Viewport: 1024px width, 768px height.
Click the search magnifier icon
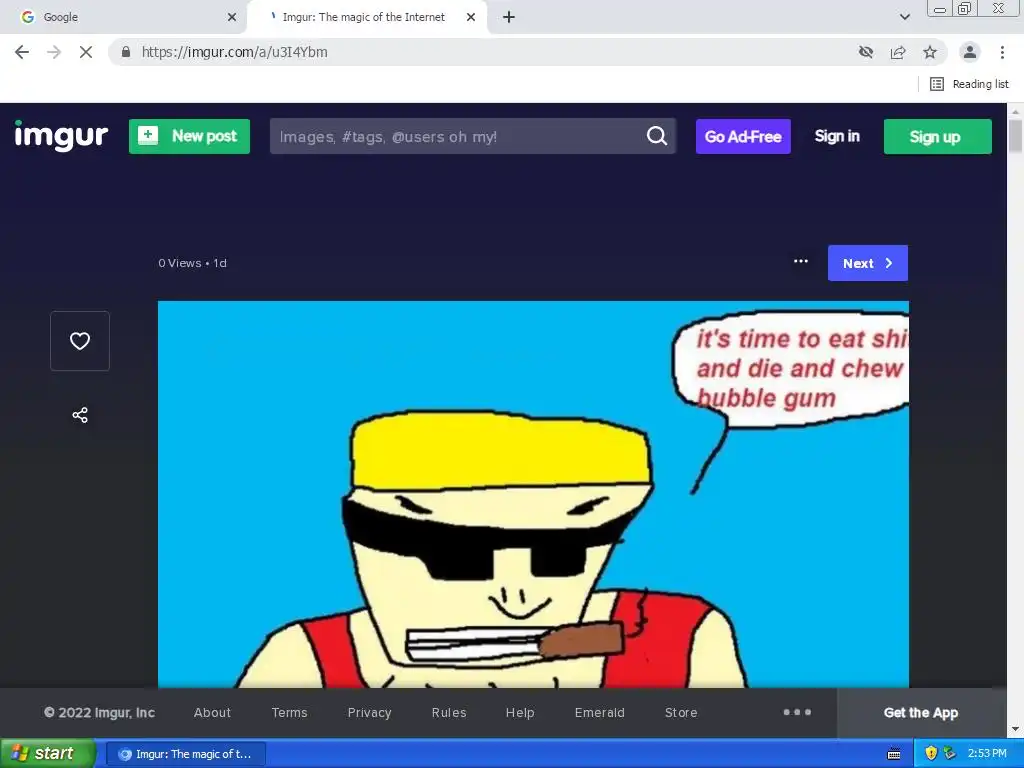657,136
